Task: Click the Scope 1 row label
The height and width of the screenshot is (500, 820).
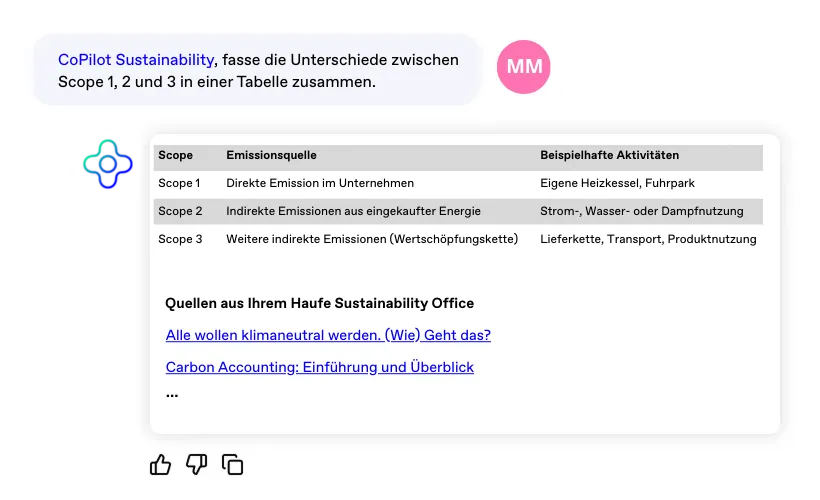Action: point(180,184)
